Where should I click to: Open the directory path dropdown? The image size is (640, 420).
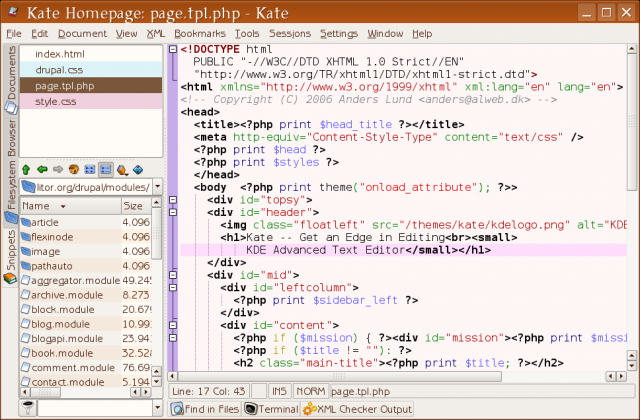pyautogui.click(x=156, y=187)
